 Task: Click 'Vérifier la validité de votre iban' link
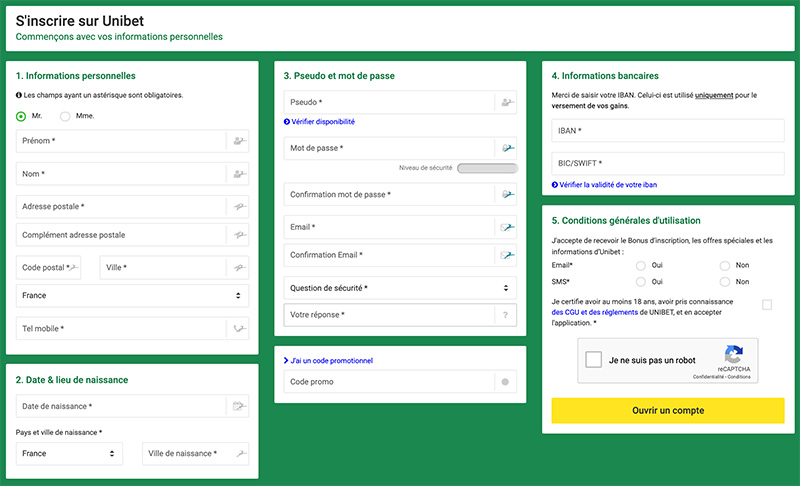(x=604, y=185)
